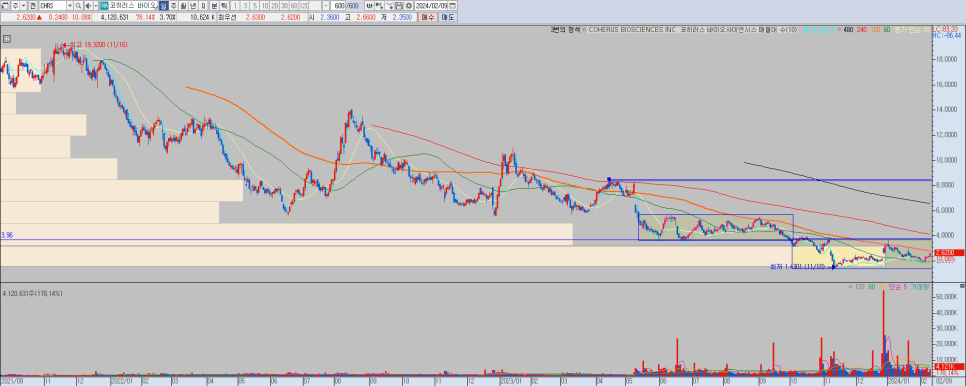Click the 600 candle count input field
The image size is (966, 386).
pos(339,6)
